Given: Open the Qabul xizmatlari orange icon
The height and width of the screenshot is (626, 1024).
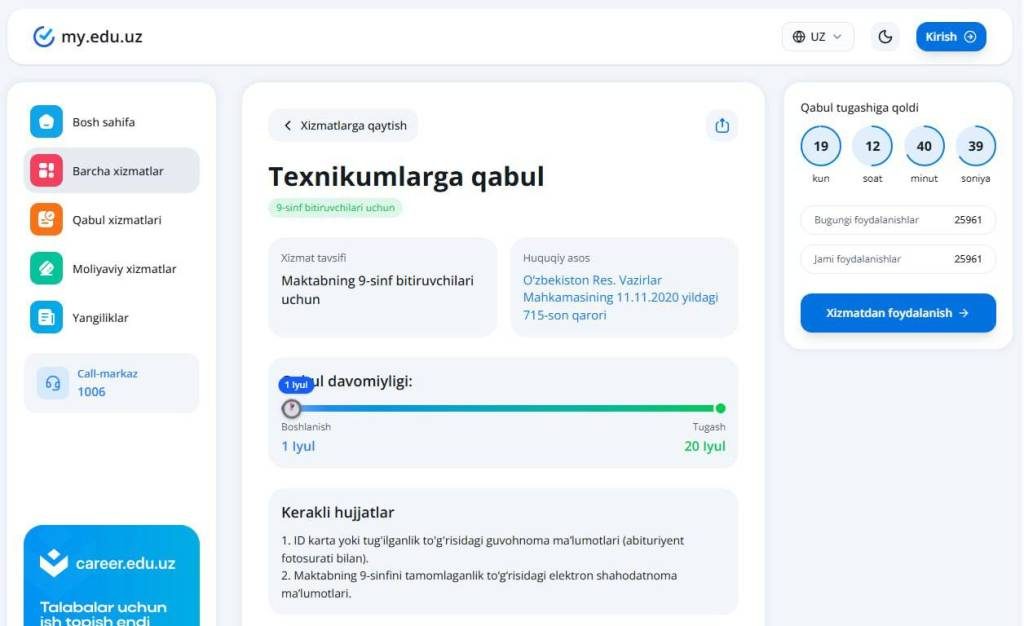Looking at the screenshot, I should (x=46, y=219).
